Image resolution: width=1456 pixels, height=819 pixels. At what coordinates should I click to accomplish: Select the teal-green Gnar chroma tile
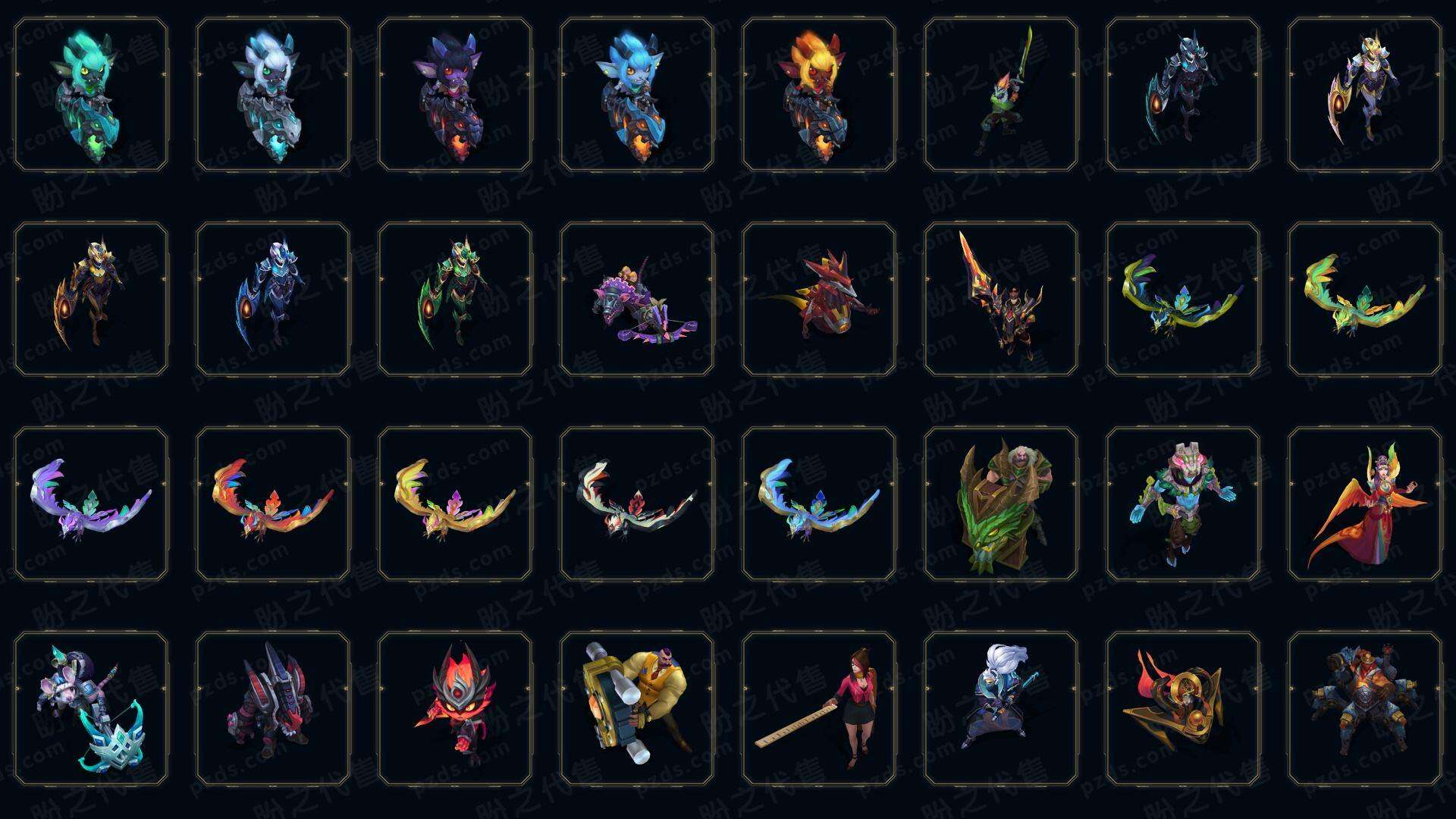coord(91,95)
